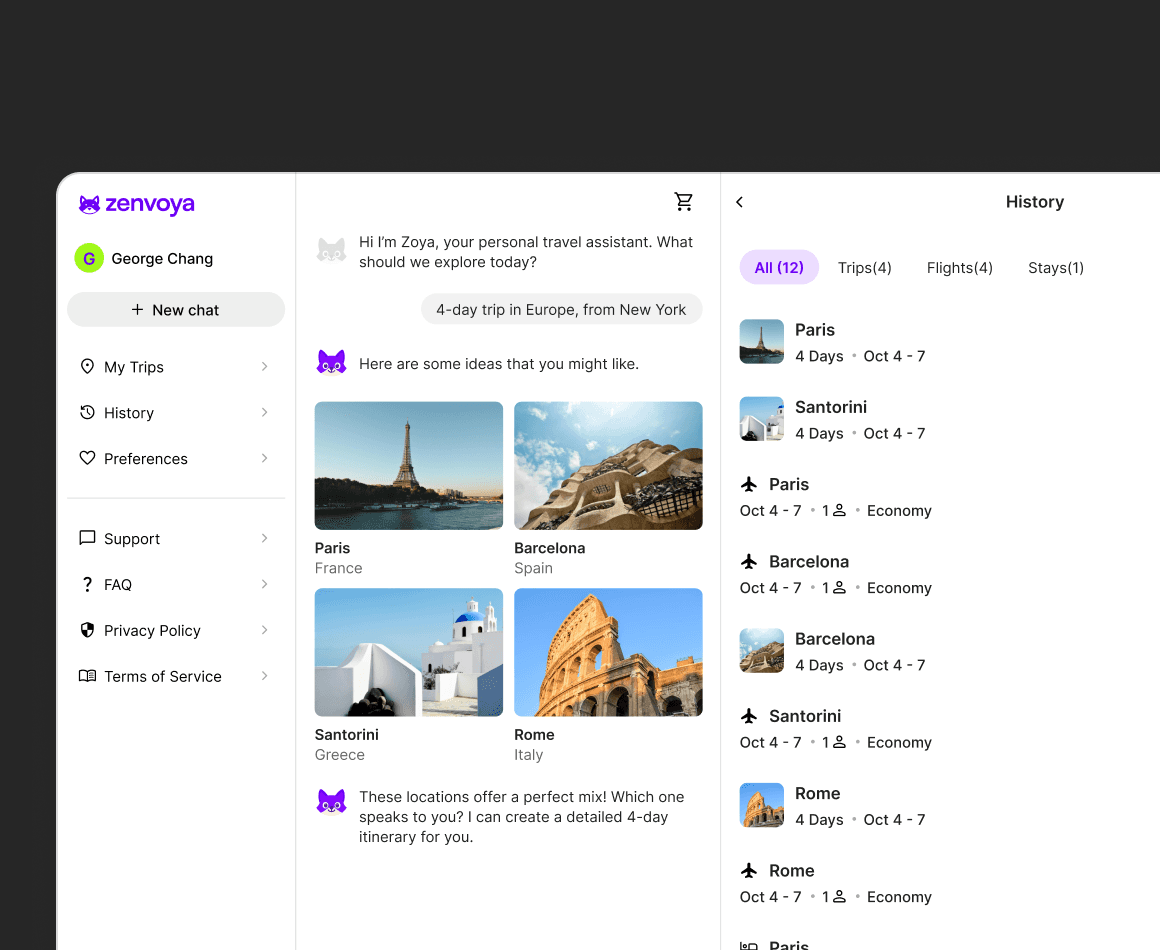Click the History panel title
1160x950 pixels.
coord(1034,202)
